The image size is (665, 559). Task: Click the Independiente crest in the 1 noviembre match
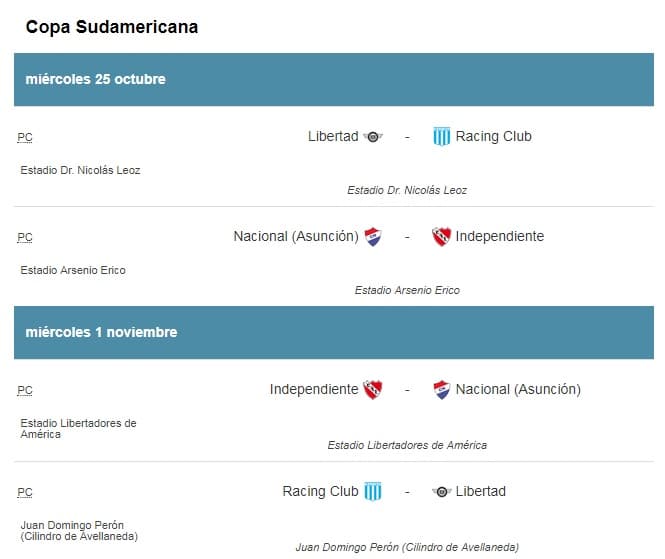pos(373,390)
